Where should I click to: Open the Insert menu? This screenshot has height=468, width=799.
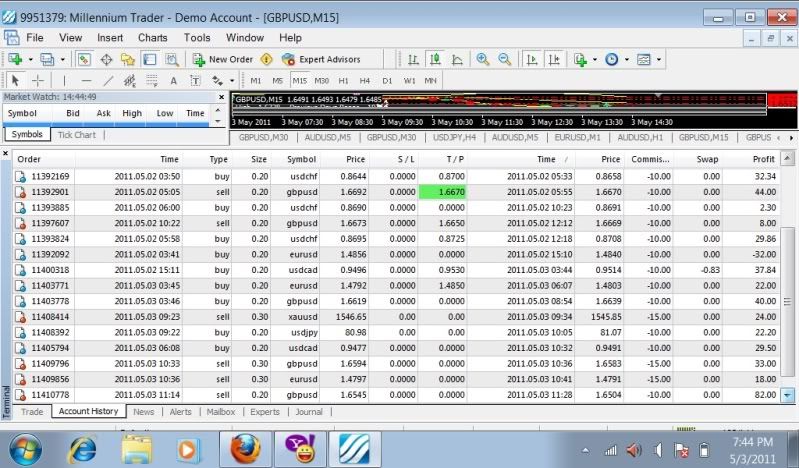pyautogui.click(x=110, y=38)
